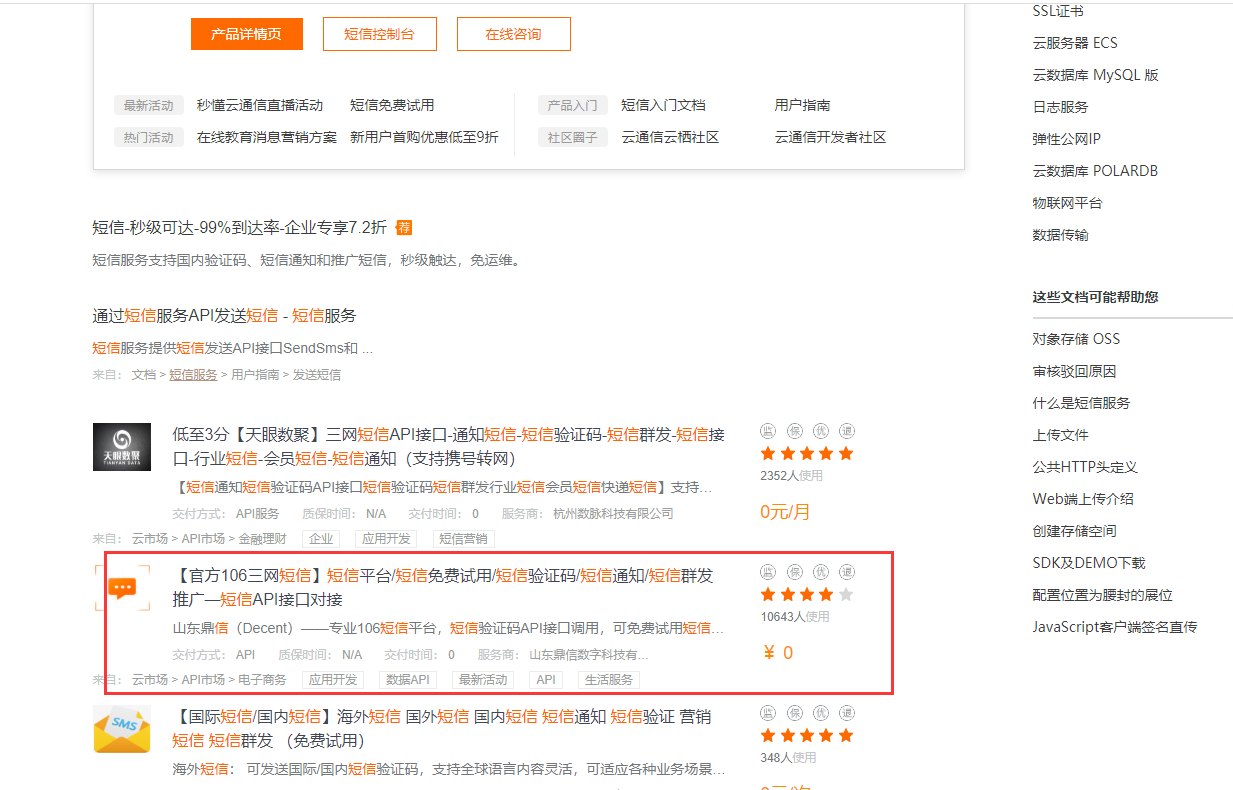
Task: Open 什么是短信服务 document link
Action: [1081, 403]
